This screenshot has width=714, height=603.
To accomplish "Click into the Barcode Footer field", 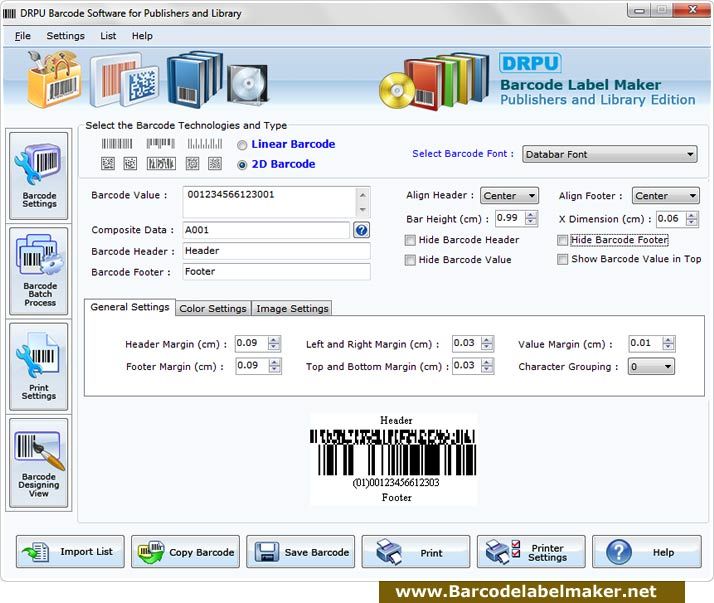I will pyautogui.click(x=276, y=272).
